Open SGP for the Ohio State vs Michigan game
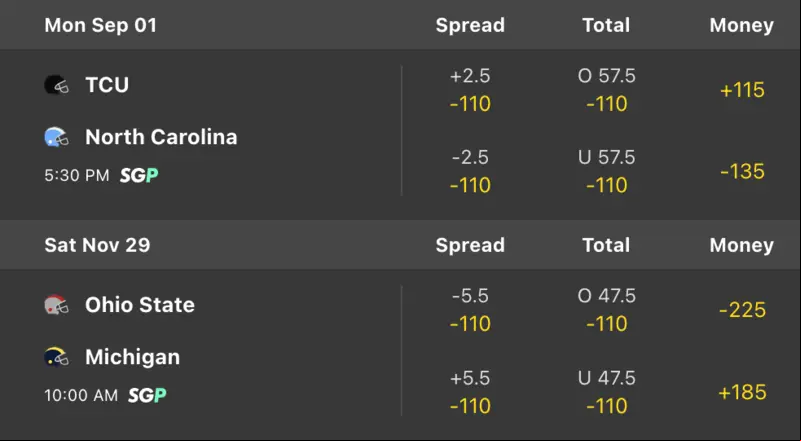This screenshot has height=441, width=801. click(147, 395)
